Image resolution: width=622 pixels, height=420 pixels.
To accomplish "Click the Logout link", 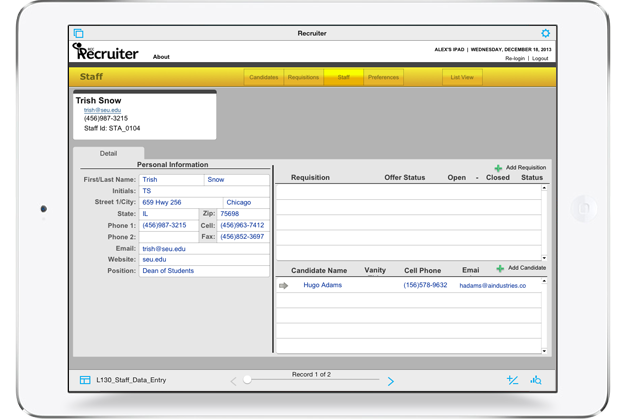I will pos(540,58).
